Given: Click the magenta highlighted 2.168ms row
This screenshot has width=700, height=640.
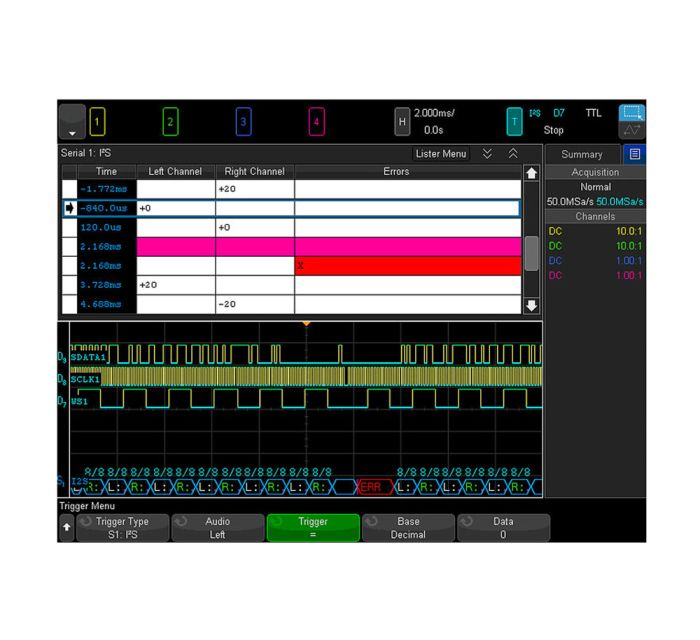Looking at the screenshot, I should pos(292,247).
